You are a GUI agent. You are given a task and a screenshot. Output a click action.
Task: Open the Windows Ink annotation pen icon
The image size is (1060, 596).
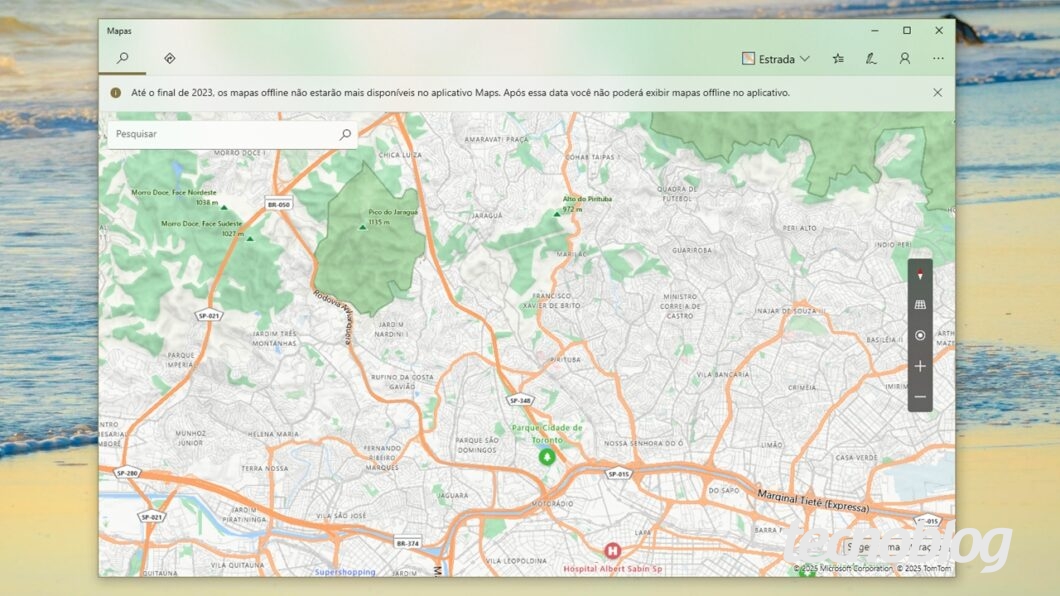pos(871,58)
